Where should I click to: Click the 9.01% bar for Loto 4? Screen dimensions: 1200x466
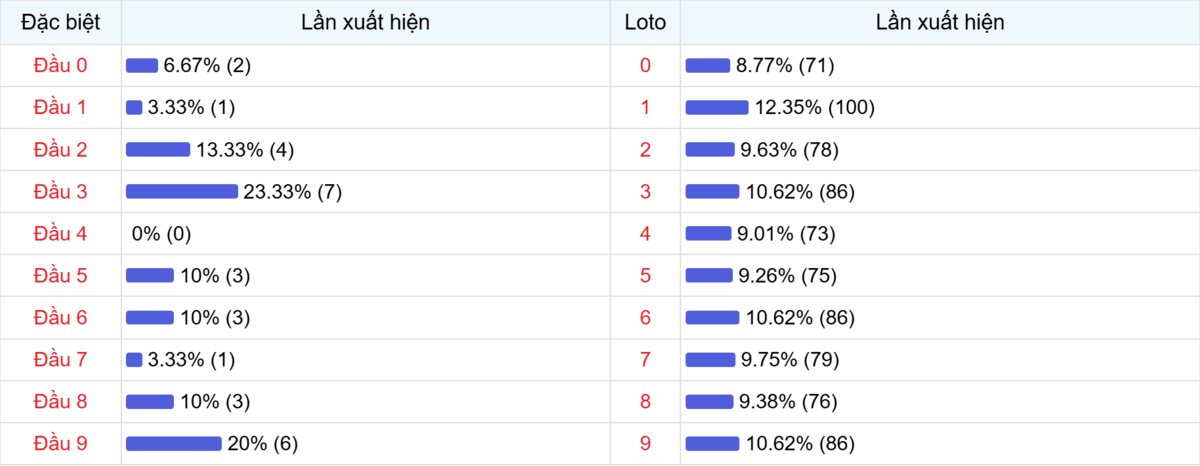tap(708, 233)
